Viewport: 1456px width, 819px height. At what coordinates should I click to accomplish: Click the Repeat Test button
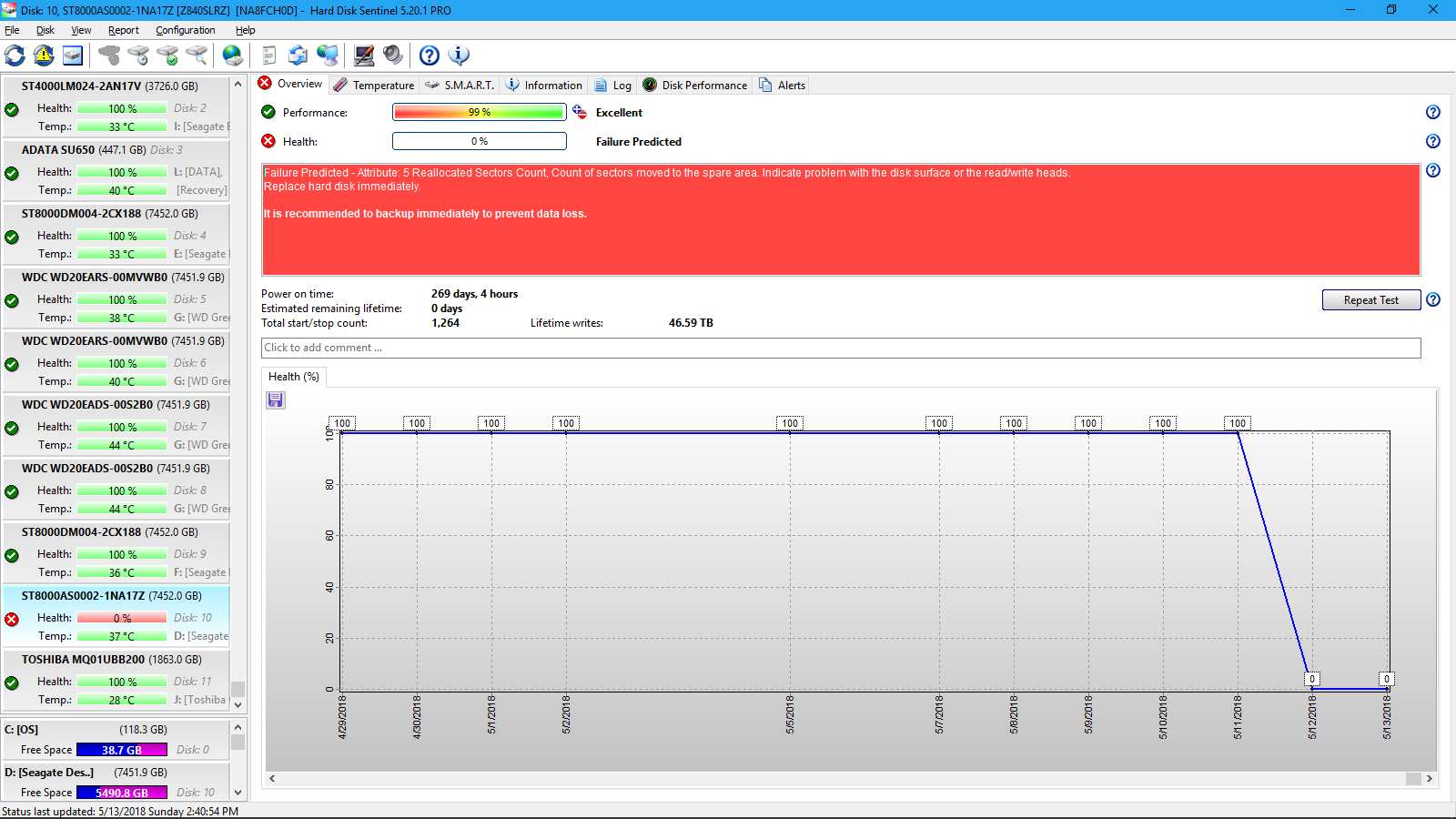(x=1371, y=300)
